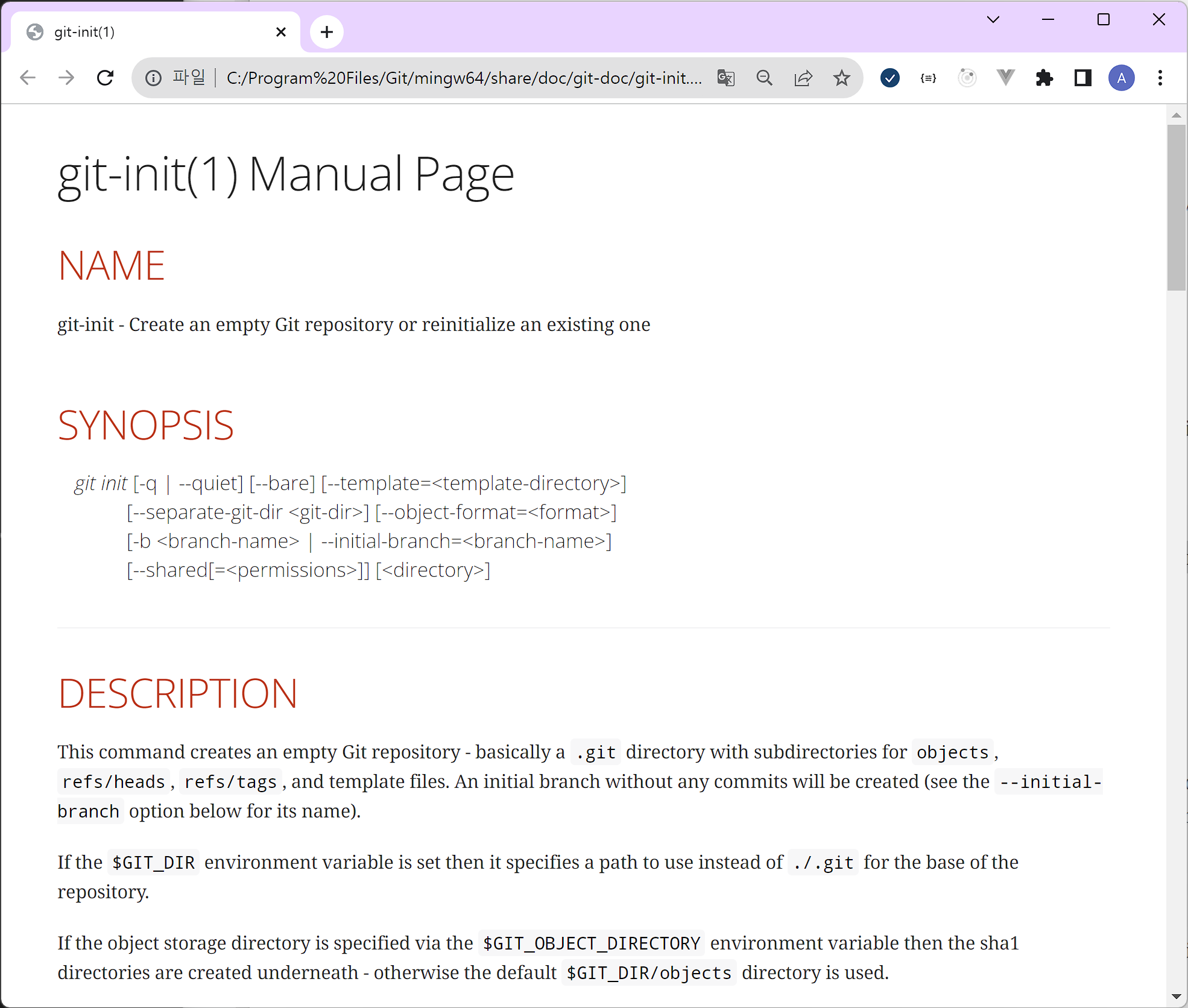Screen dimensions: 1188x1008
Task: Click the browser back arrow
Action: 28,78
